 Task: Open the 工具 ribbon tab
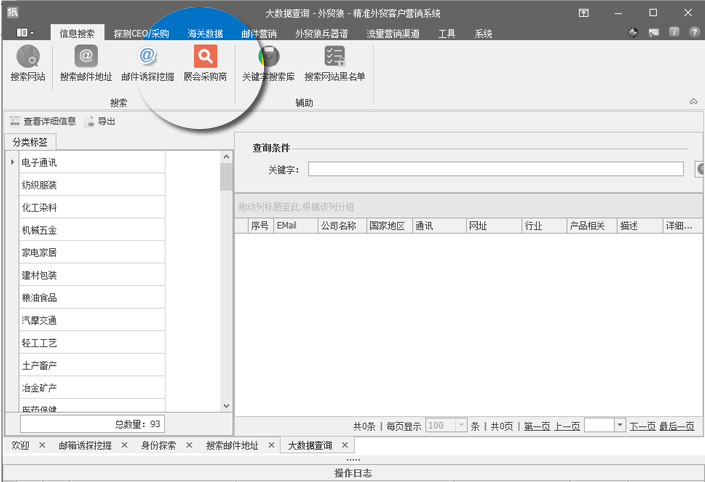click(447, 33)
